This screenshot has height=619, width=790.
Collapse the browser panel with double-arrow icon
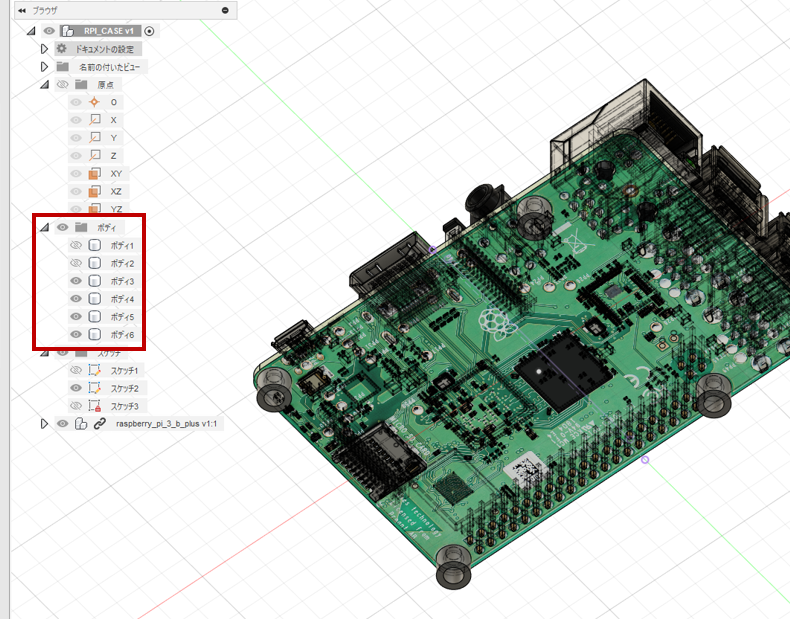click(x=22, y=11)
